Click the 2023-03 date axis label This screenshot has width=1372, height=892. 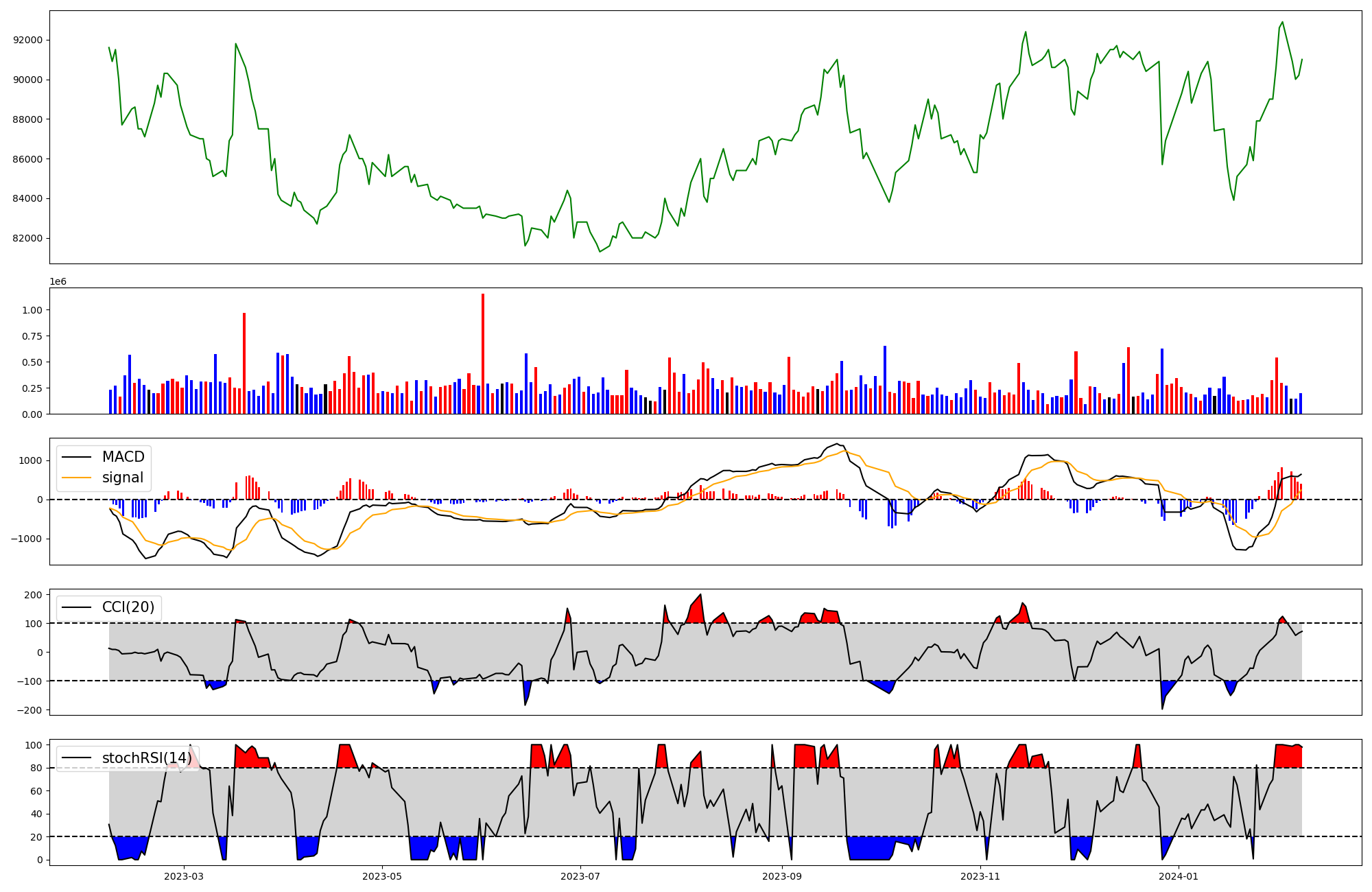pos(183,876)
